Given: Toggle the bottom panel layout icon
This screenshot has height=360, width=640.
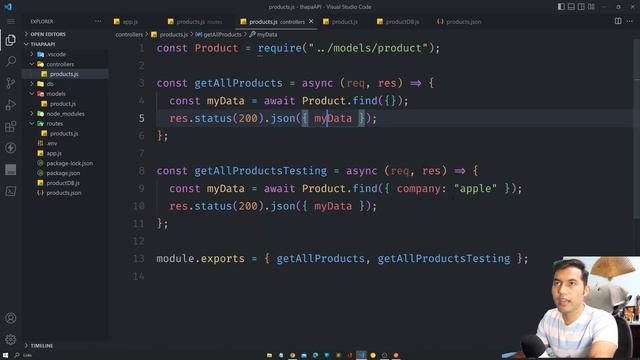Looking at the screenshot, I should pyautogui.click(x=571, y=7).
